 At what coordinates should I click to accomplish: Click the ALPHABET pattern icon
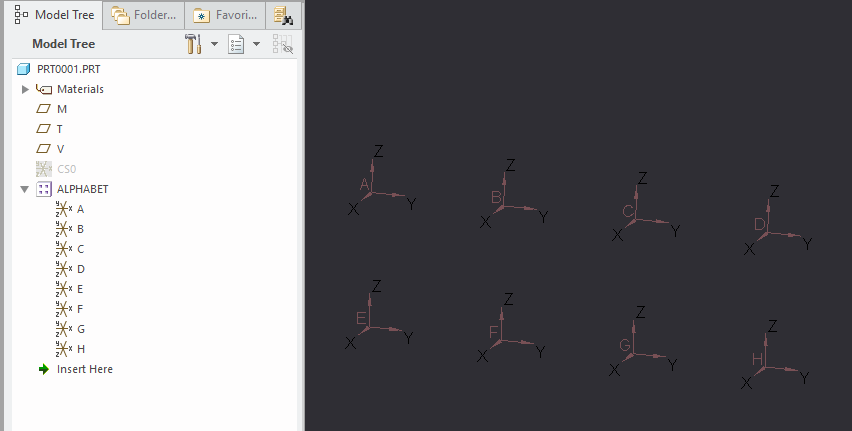click(x=44, y=189)
